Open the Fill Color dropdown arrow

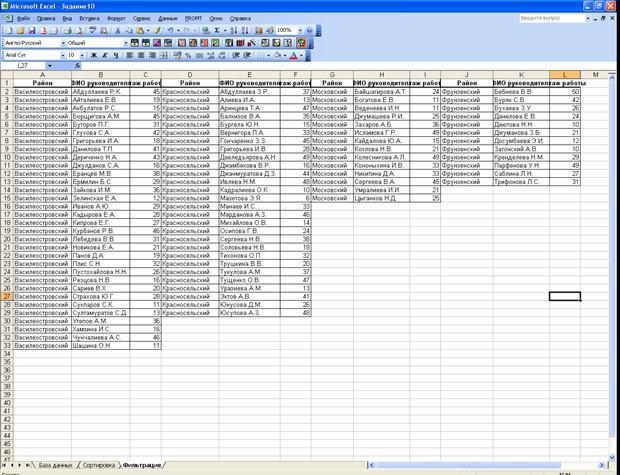coord(285,55)
